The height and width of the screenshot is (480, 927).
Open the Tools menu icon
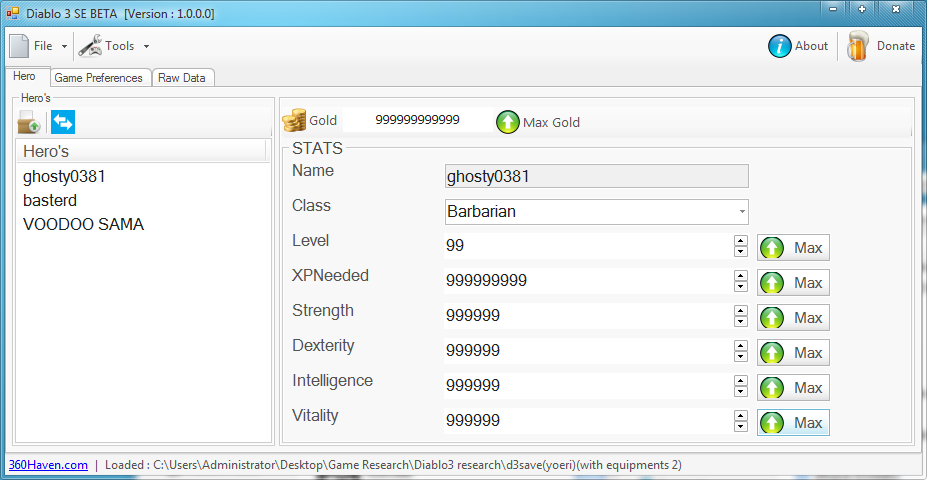[90, 46]
